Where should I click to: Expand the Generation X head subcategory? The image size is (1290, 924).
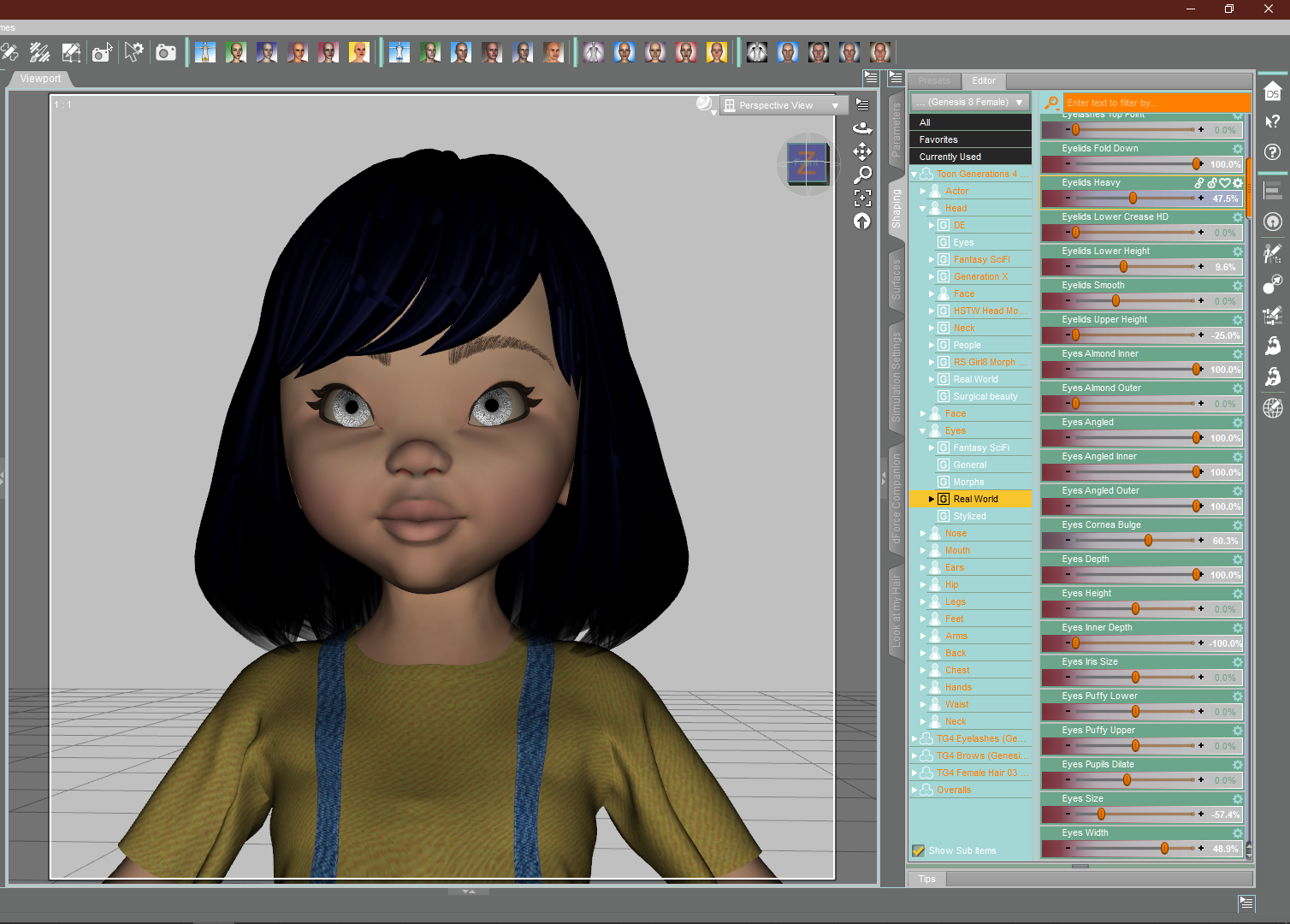coord(932,276)
